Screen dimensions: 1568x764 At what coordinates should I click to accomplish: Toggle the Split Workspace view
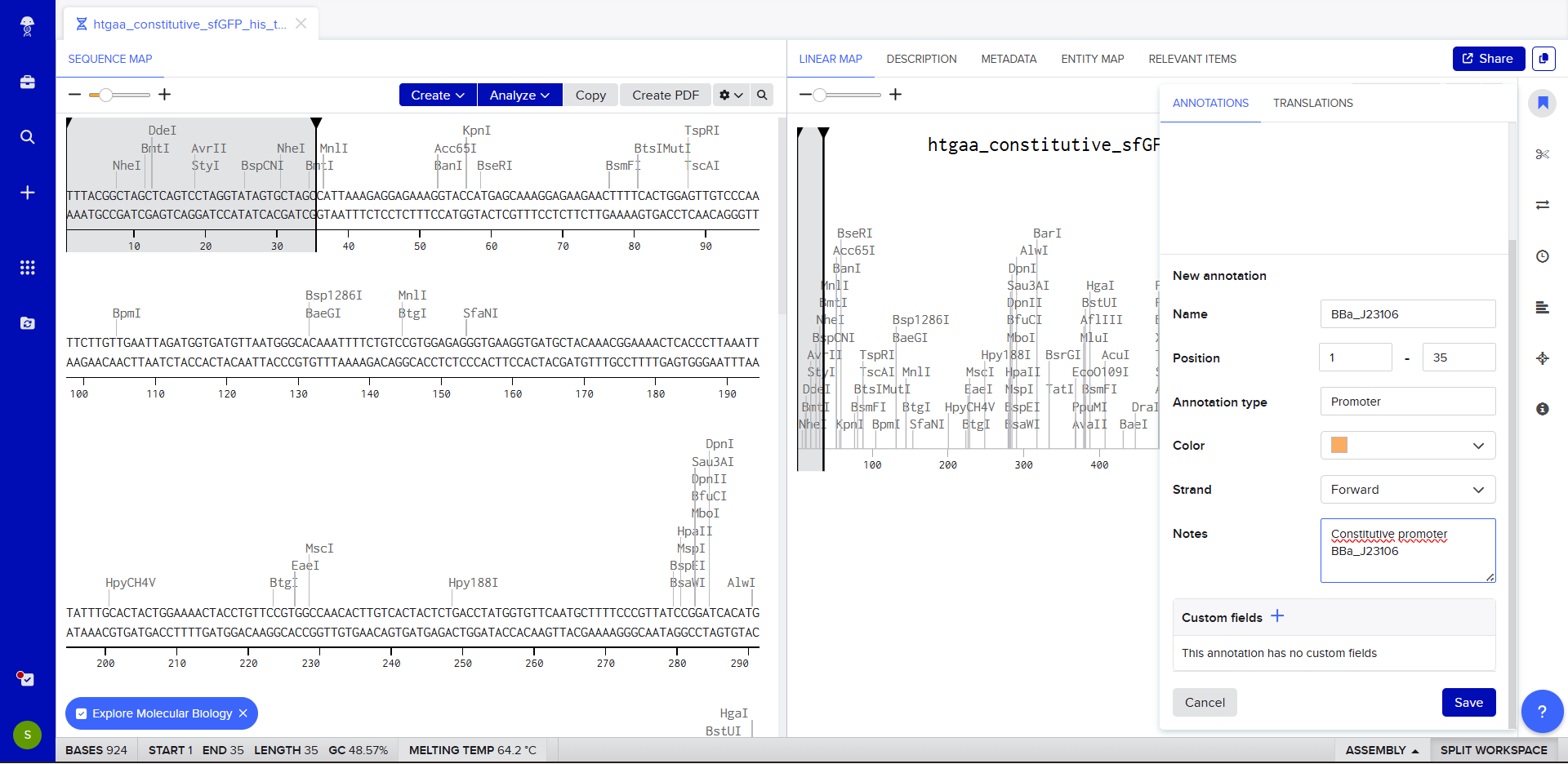click(1493, 750)
